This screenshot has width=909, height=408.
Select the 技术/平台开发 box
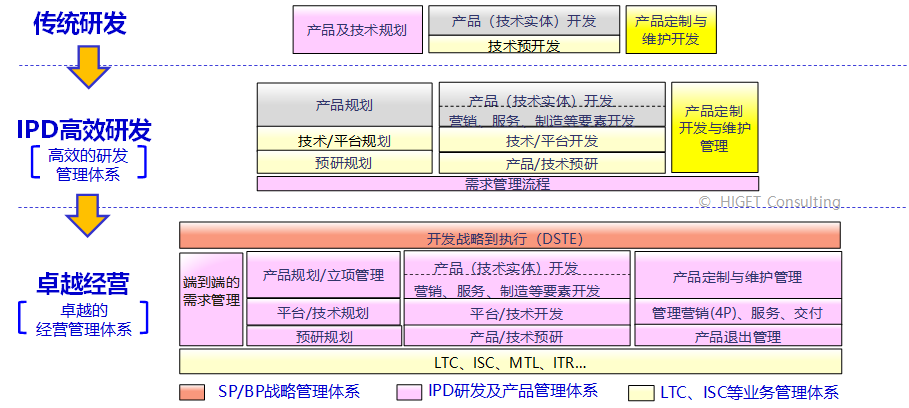point(552,140)
